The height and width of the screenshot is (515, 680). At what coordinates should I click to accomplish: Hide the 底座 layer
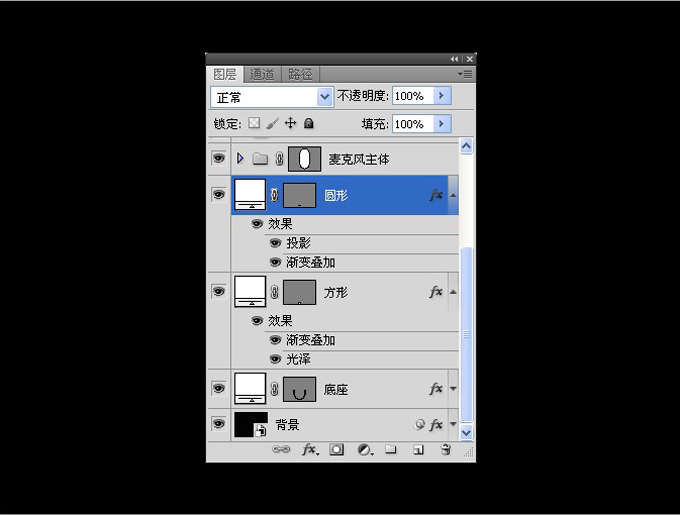219,388
